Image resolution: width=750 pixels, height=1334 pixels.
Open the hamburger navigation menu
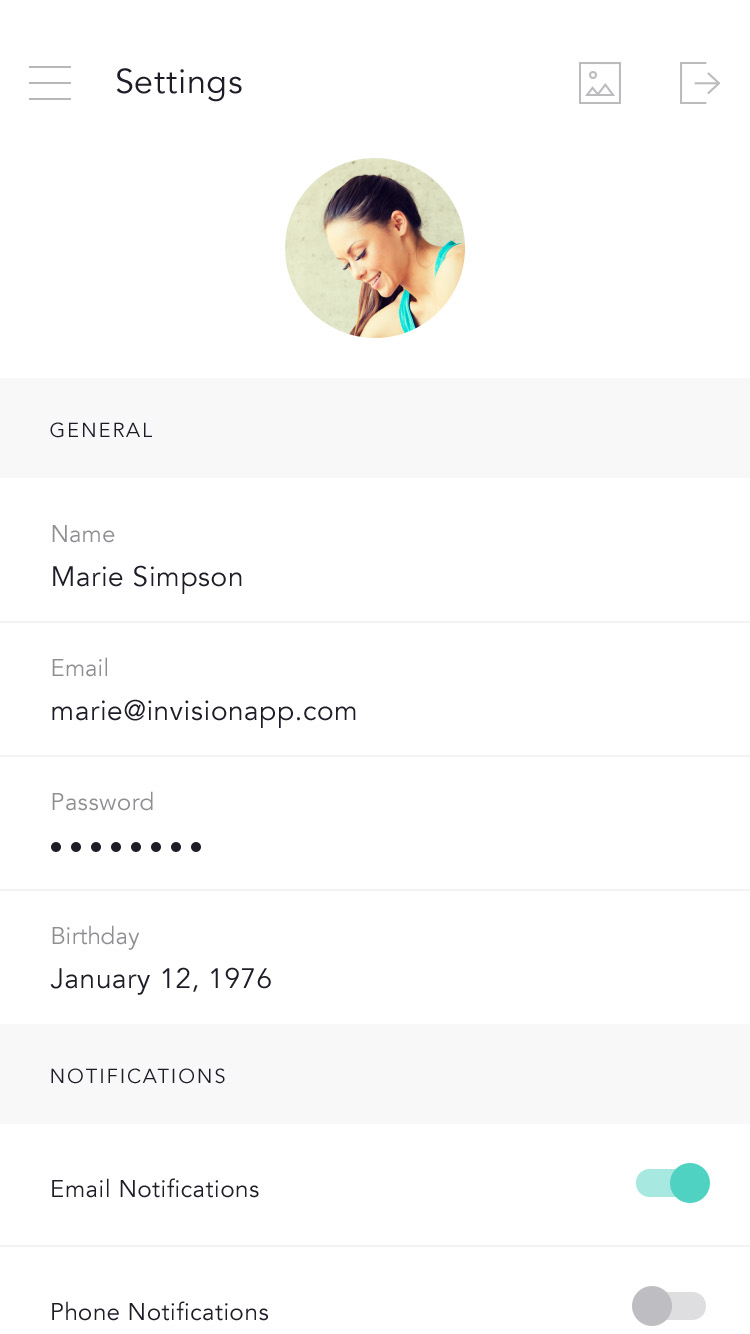tap(50, 82)
